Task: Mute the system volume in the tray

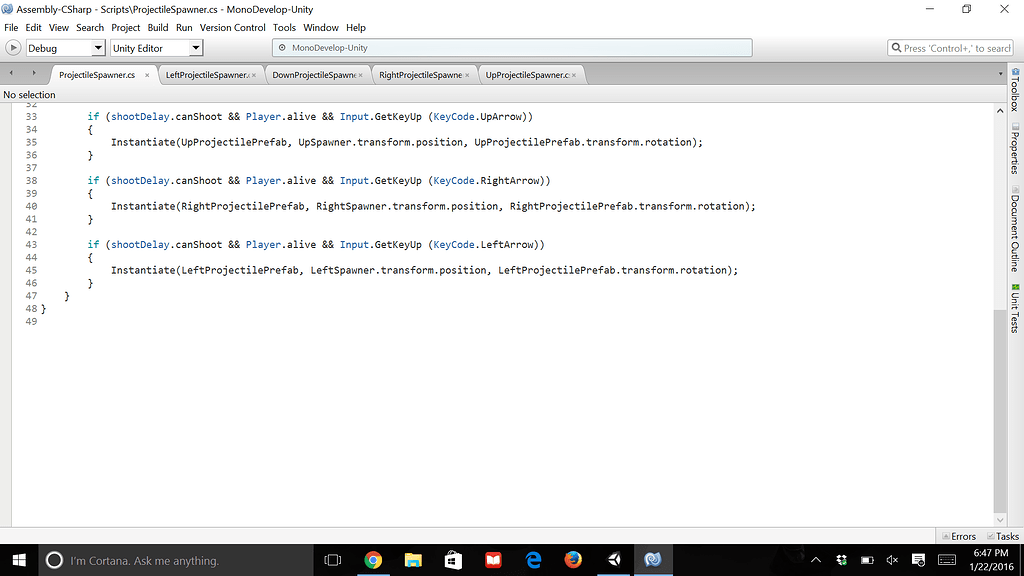Action: coord(894,560)
